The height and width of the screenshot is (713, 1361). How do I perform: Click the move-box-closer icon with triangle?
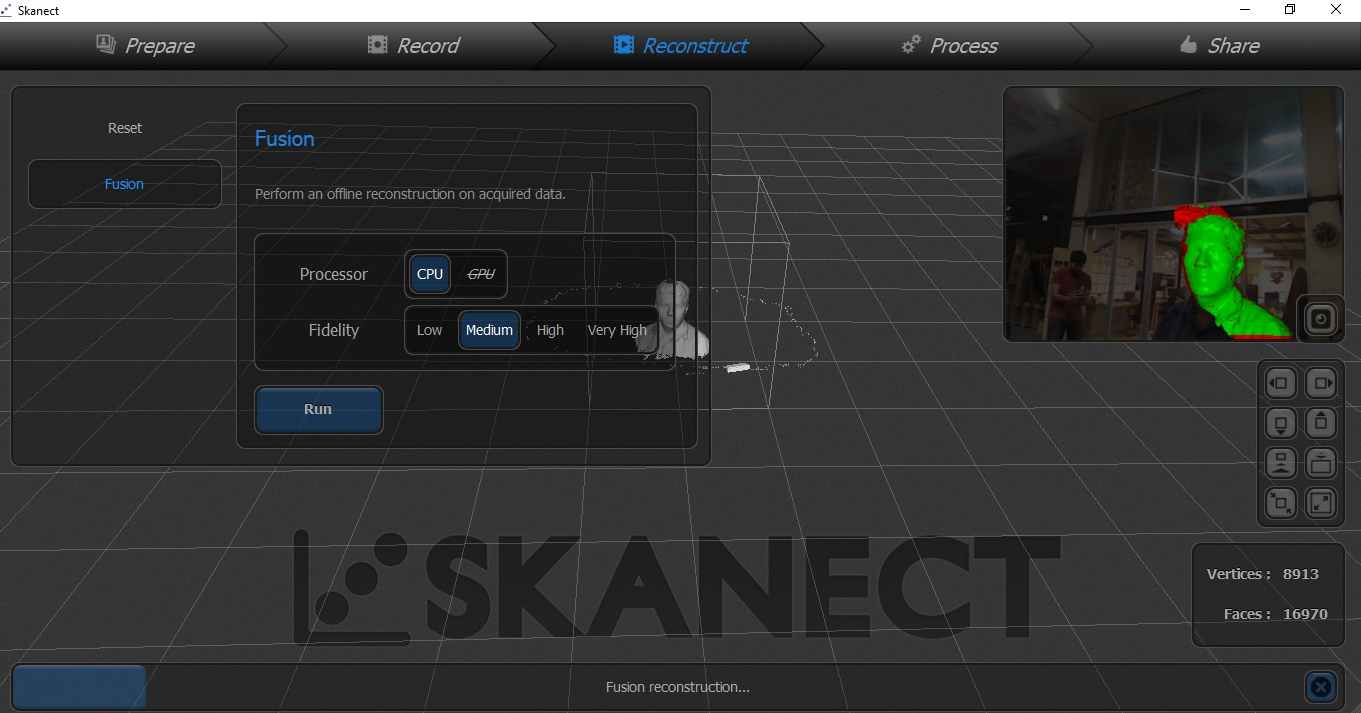(x=1281, y=463)
